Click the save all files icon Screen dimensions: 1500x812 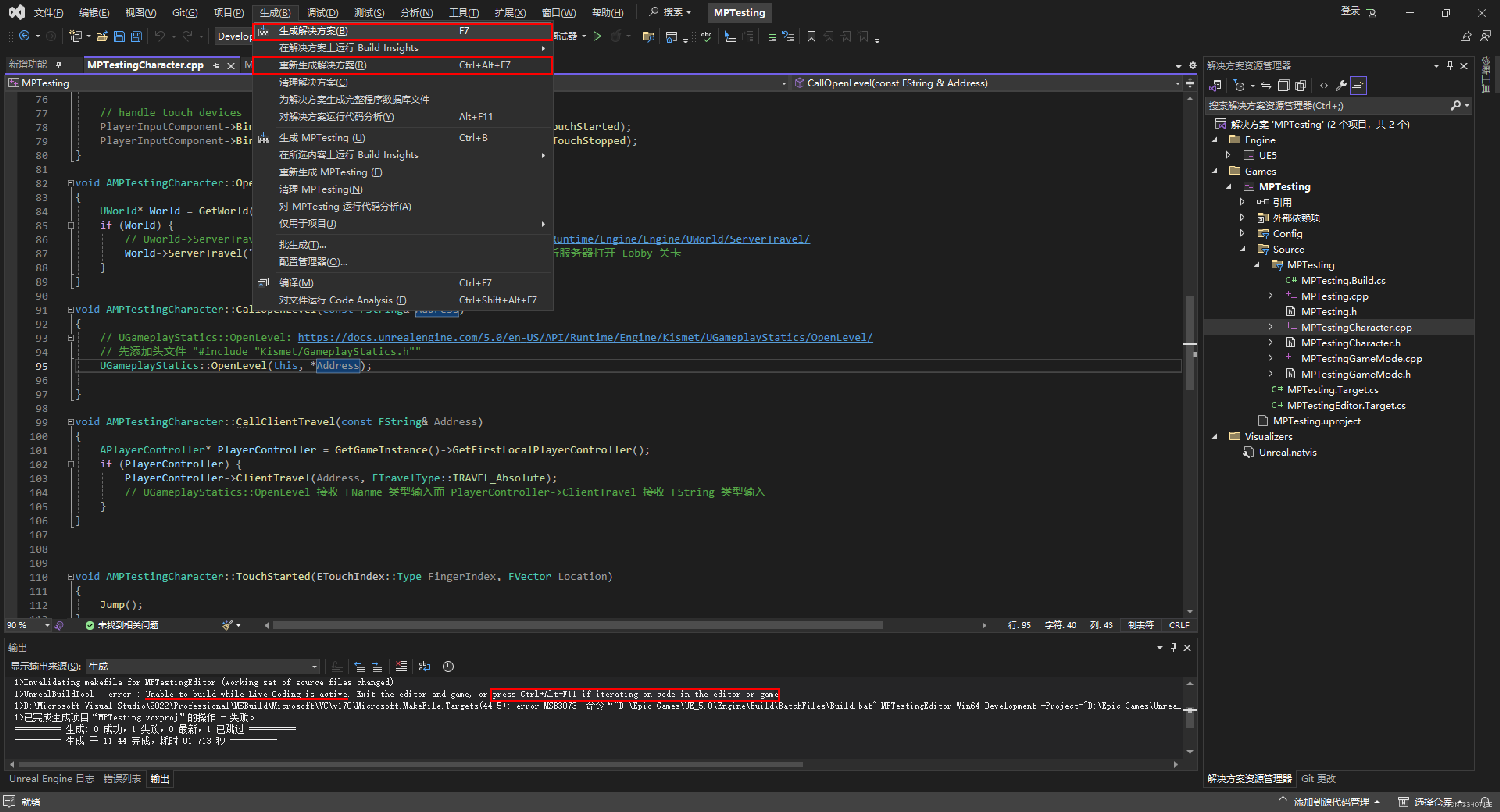[x=136, y=36]
